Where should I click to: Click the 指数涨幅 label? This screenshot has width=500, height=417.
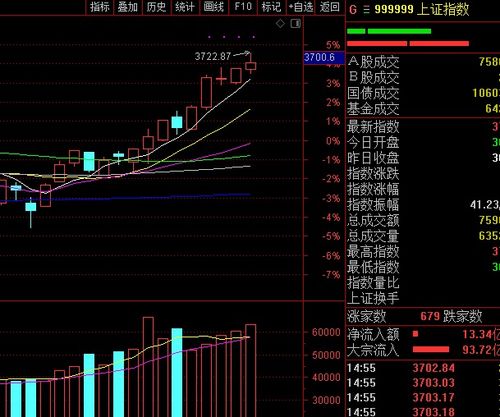[373, 189]
